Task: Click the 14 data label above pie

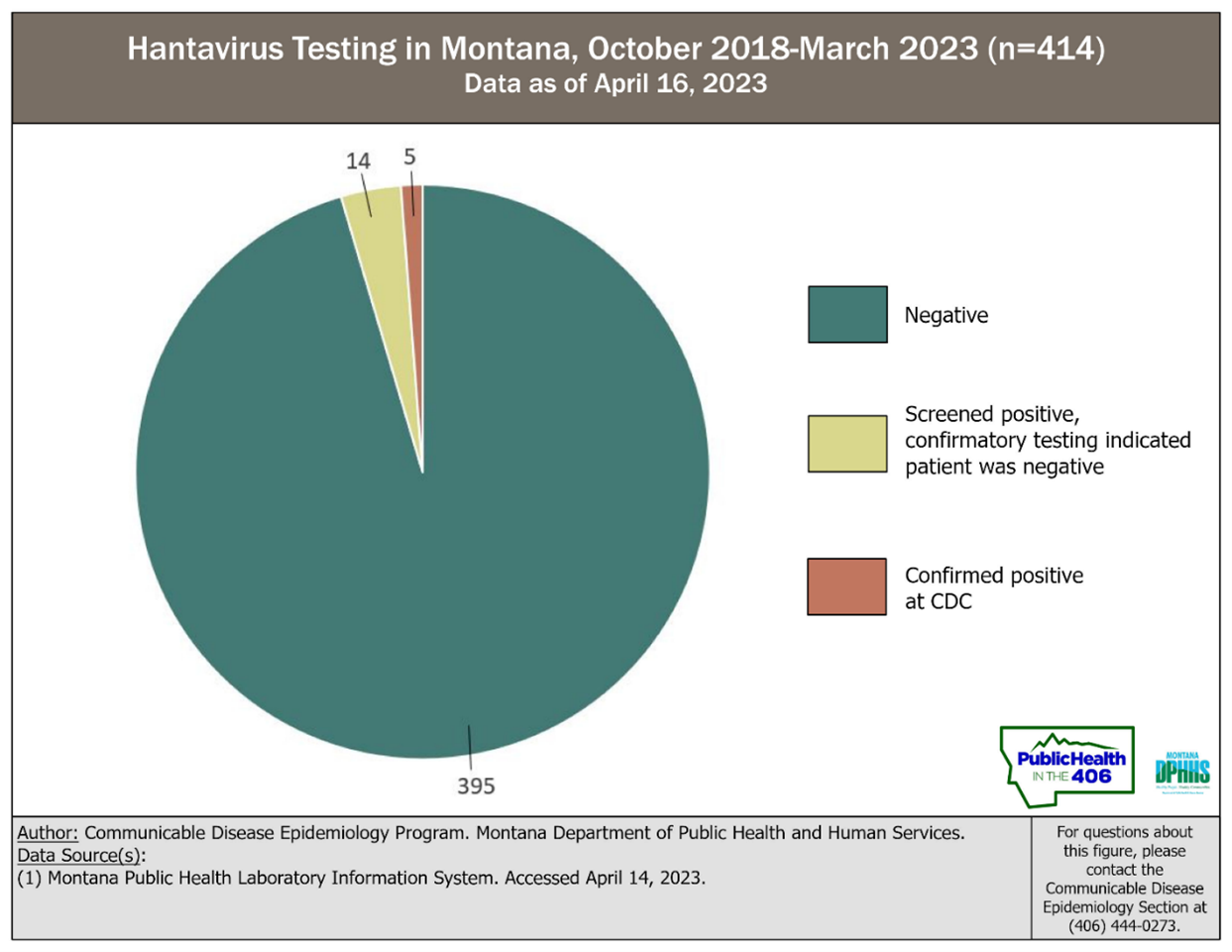Action: (358, 160)
